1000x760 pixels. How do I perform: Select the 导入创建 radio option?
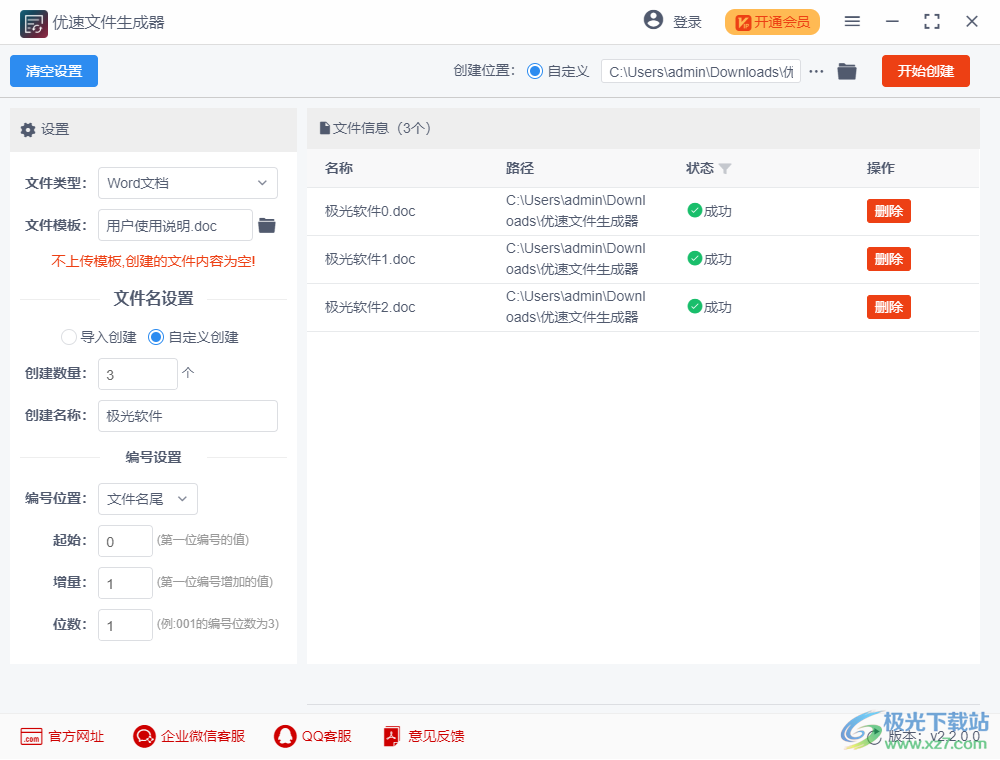coord(68,337)
